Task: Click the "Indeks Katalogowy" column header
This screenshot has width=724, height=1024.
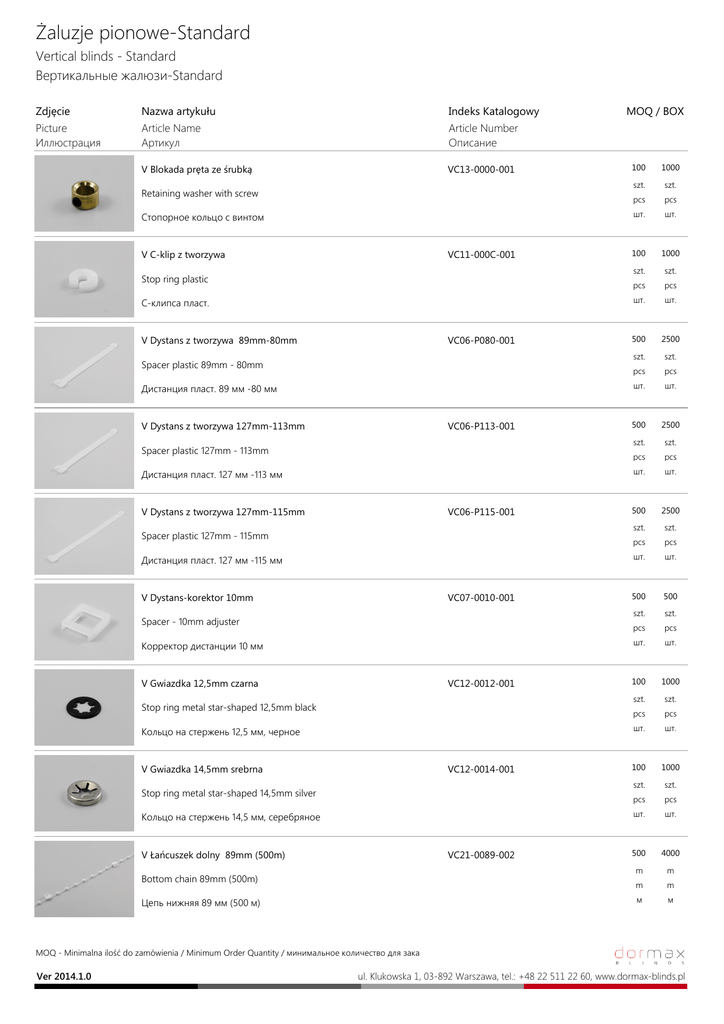Action: click(493, 112)
